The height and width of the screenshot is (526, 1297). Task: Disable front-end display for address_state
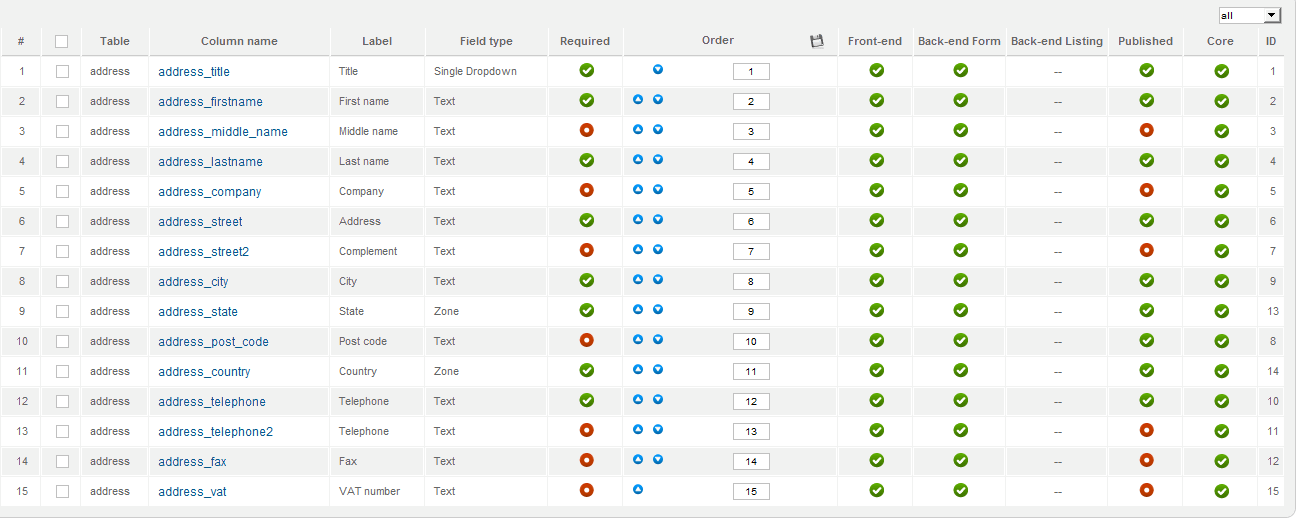pyautogui.click(x=876, y=310)
